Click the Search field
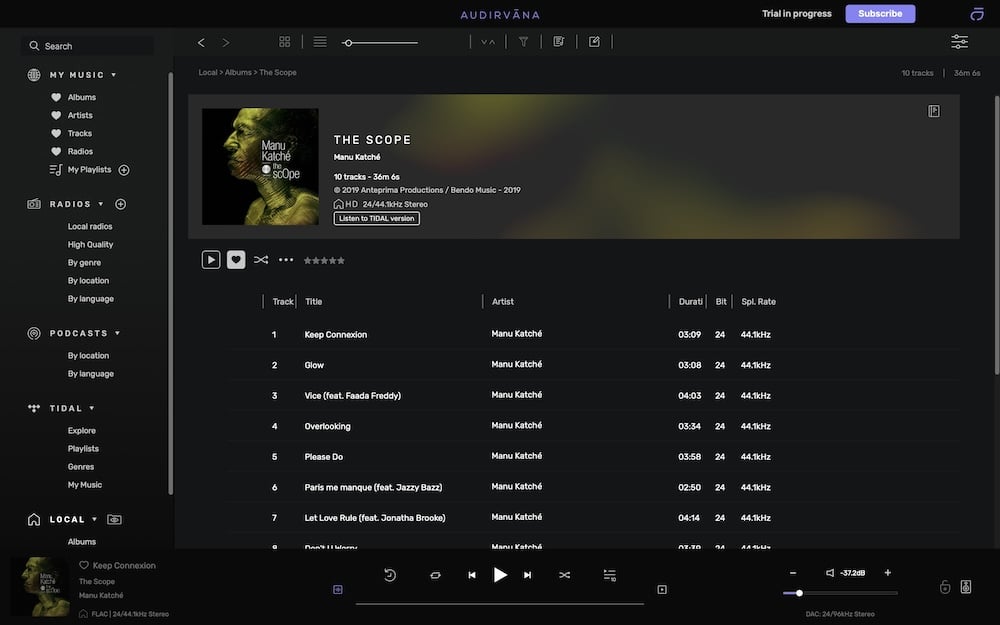1000x625 pixels. tap(90, 46)
